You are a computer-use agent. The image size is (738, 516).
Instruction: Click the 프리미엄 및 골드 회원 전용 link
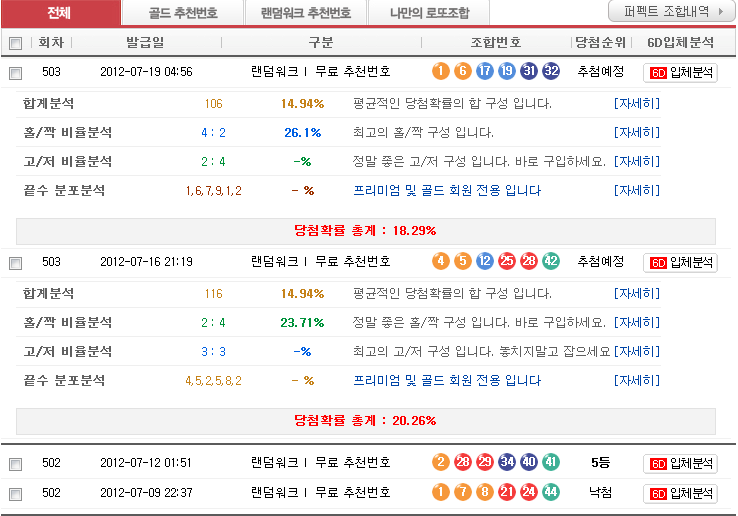coord(447,190)
